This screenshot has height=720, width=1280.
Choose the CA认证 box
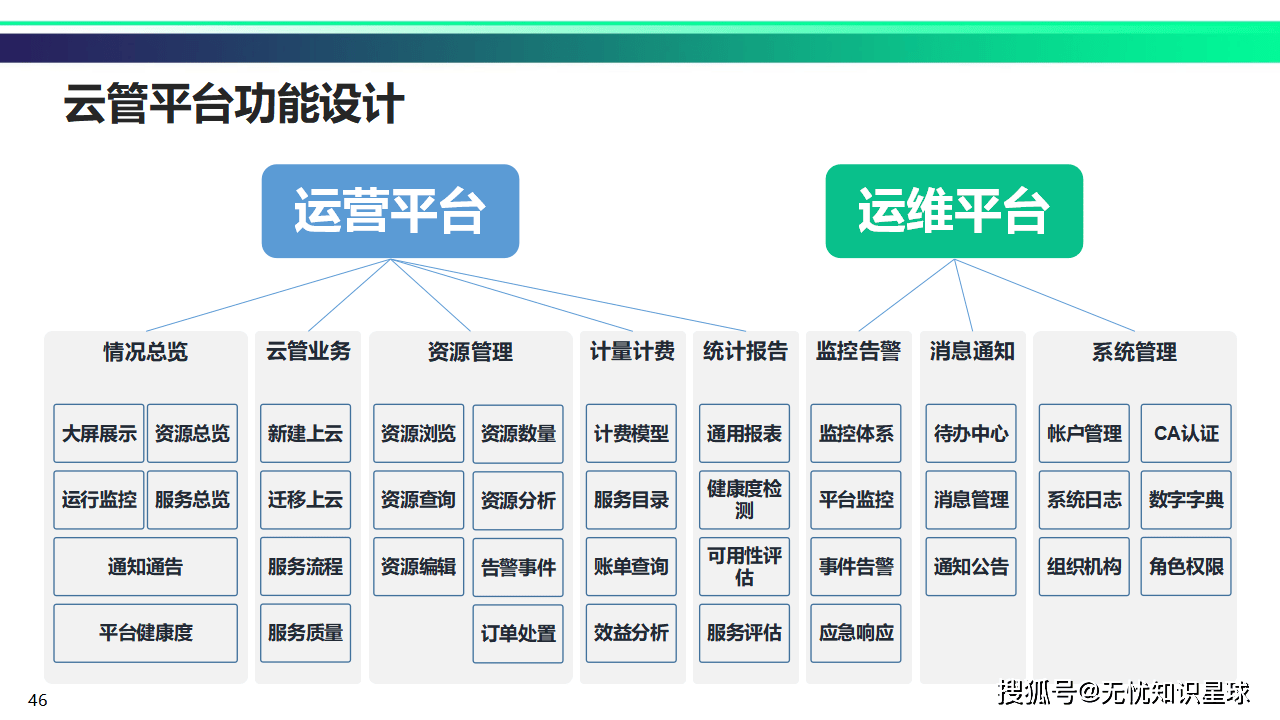1186,433
